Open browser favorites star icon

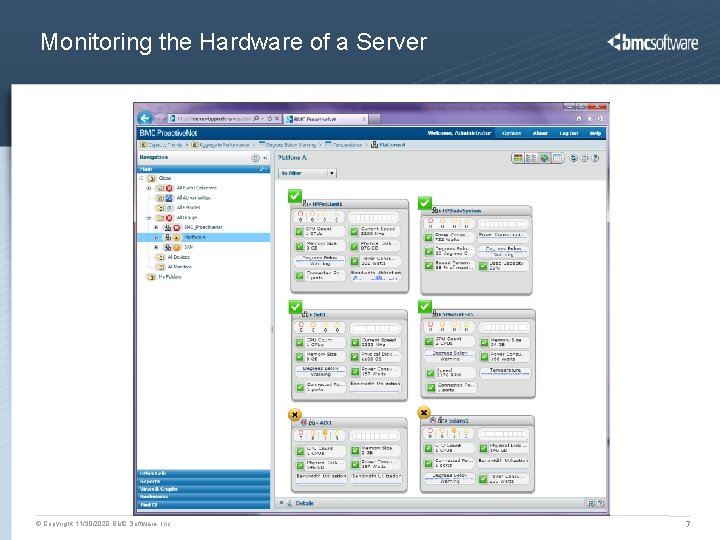click(590, 118)
